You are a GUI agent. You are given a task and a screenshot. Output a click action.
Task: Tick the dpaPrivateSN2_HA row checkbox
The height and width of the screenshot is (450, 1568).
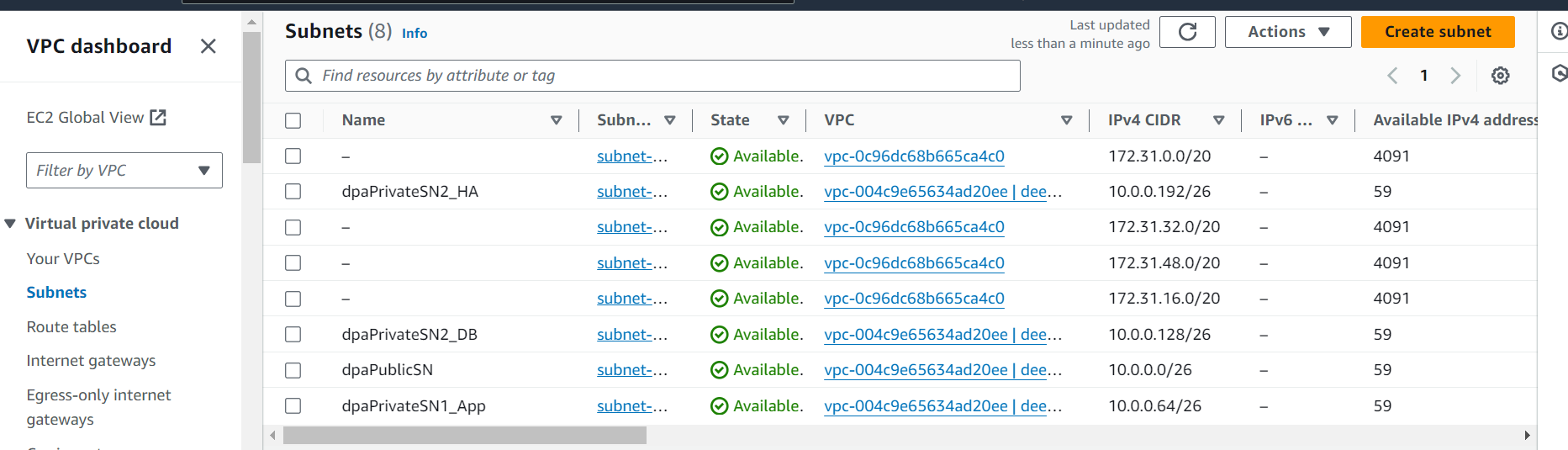point(293,192)
